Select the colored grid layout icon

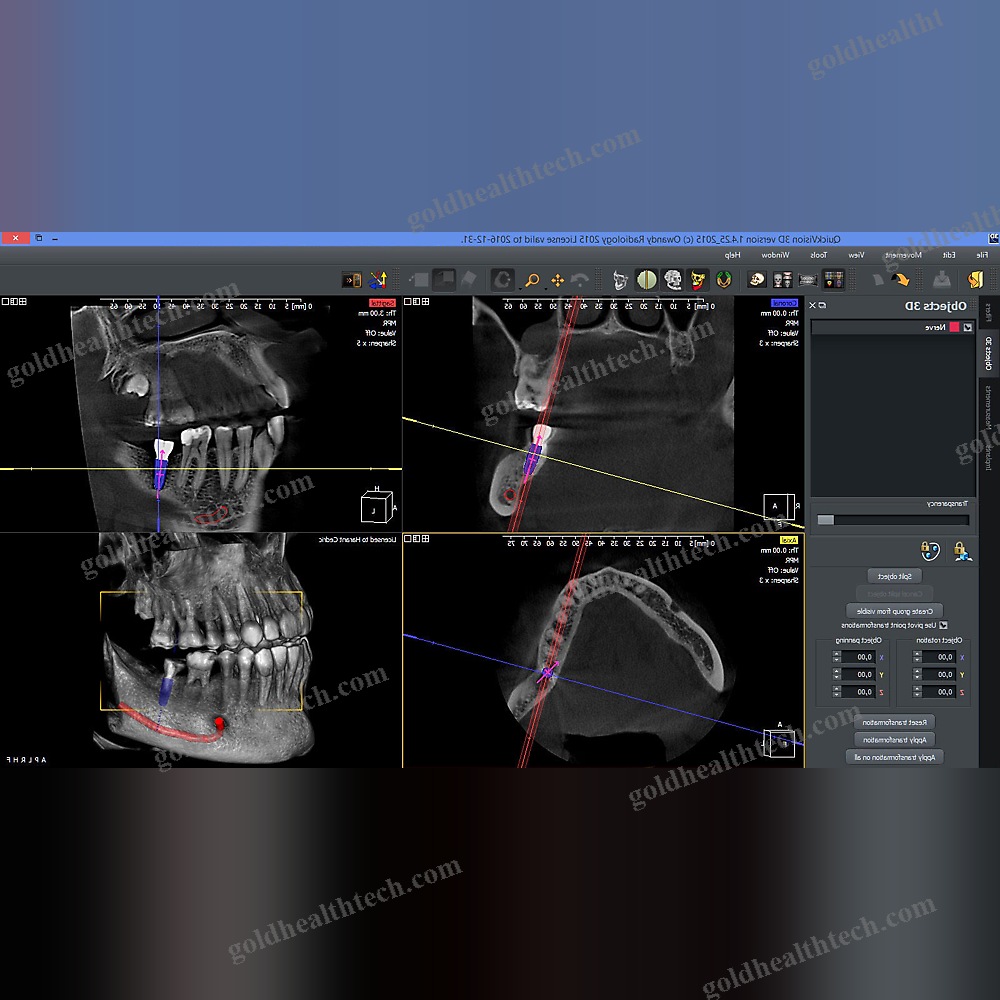point(834,279)
